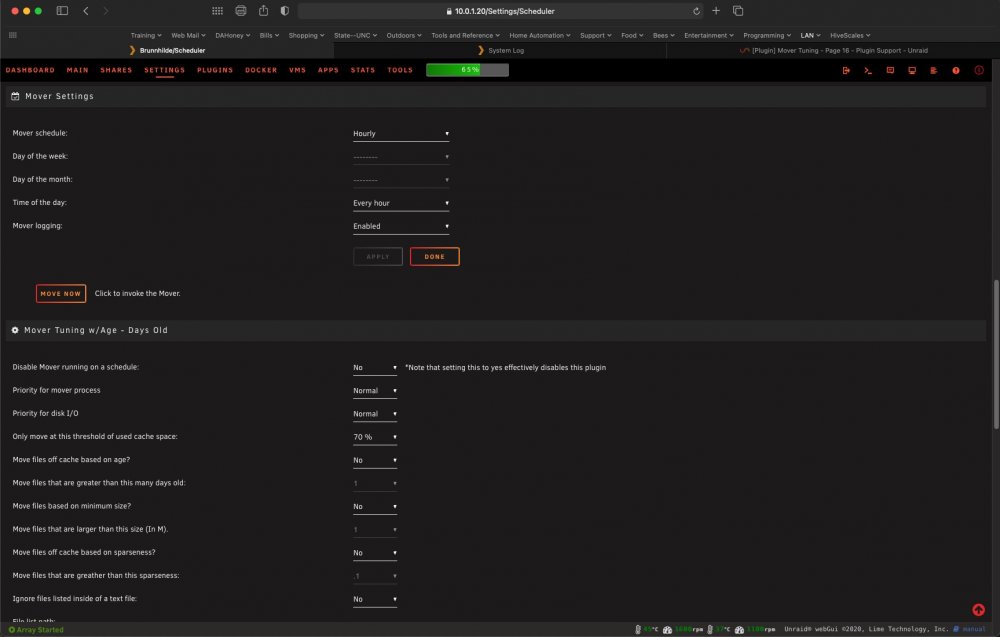Go back with Safari back arrow

pos(85,11)
